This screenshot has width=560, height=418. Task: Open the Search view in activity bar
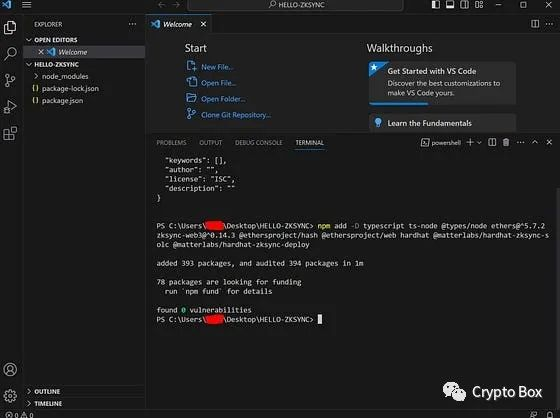pyautogui.click(x=10, y=54)
